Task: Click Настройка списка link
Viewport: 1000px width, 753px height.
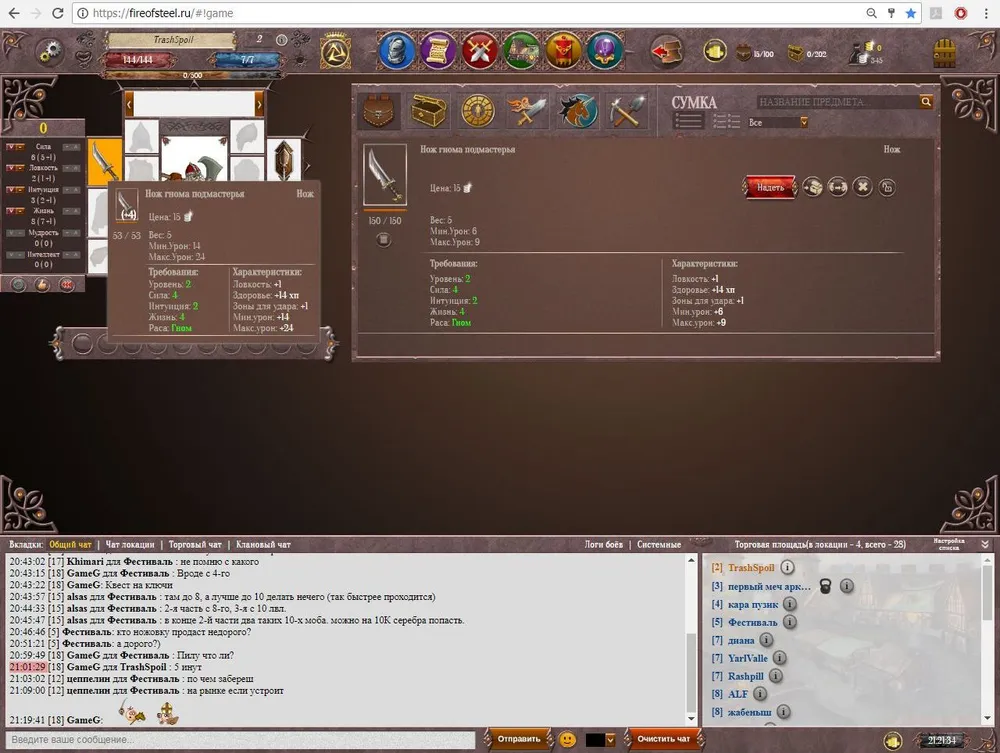Action: pos(948,544)
